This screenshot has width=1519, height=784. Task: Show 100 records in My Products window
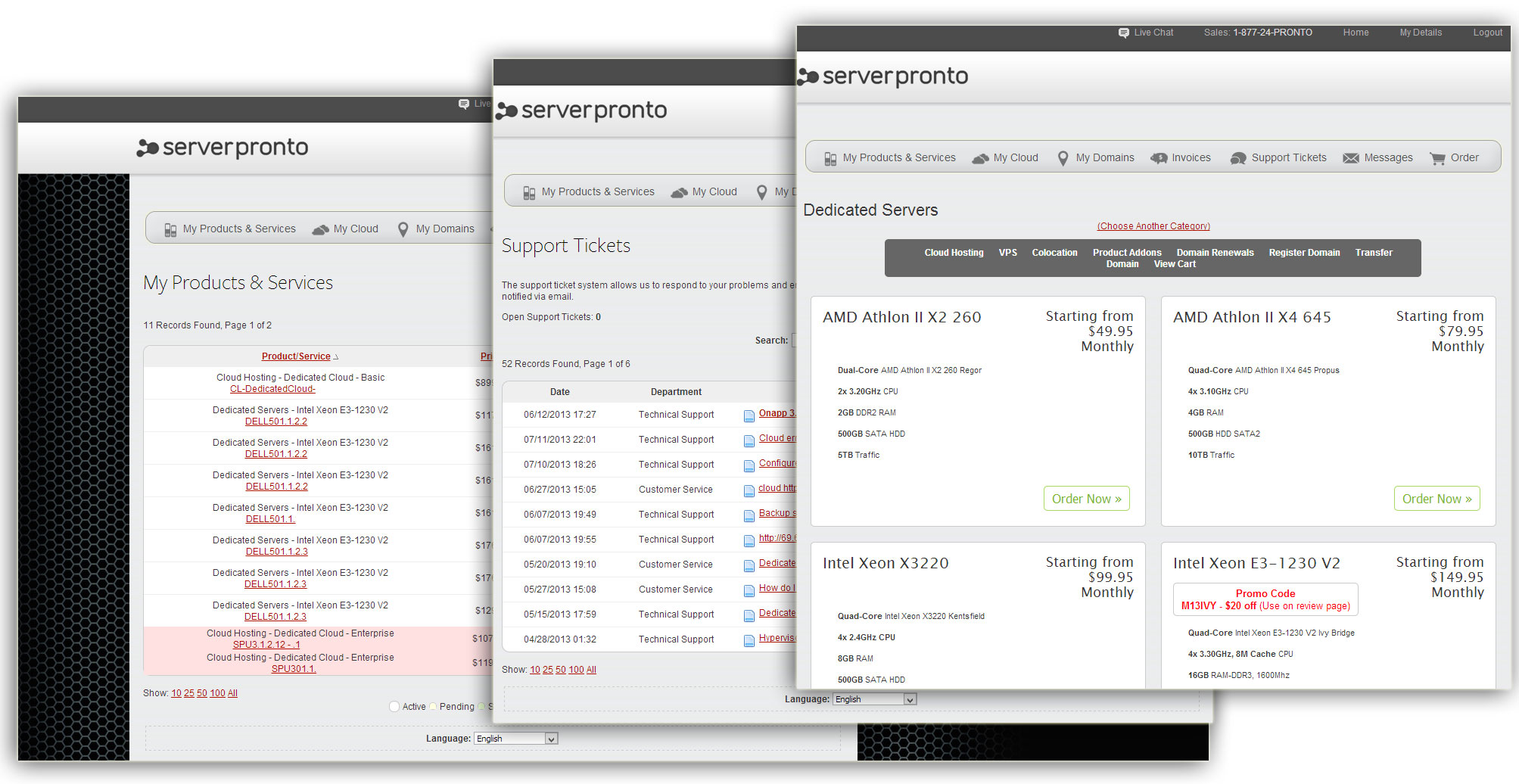217,693
